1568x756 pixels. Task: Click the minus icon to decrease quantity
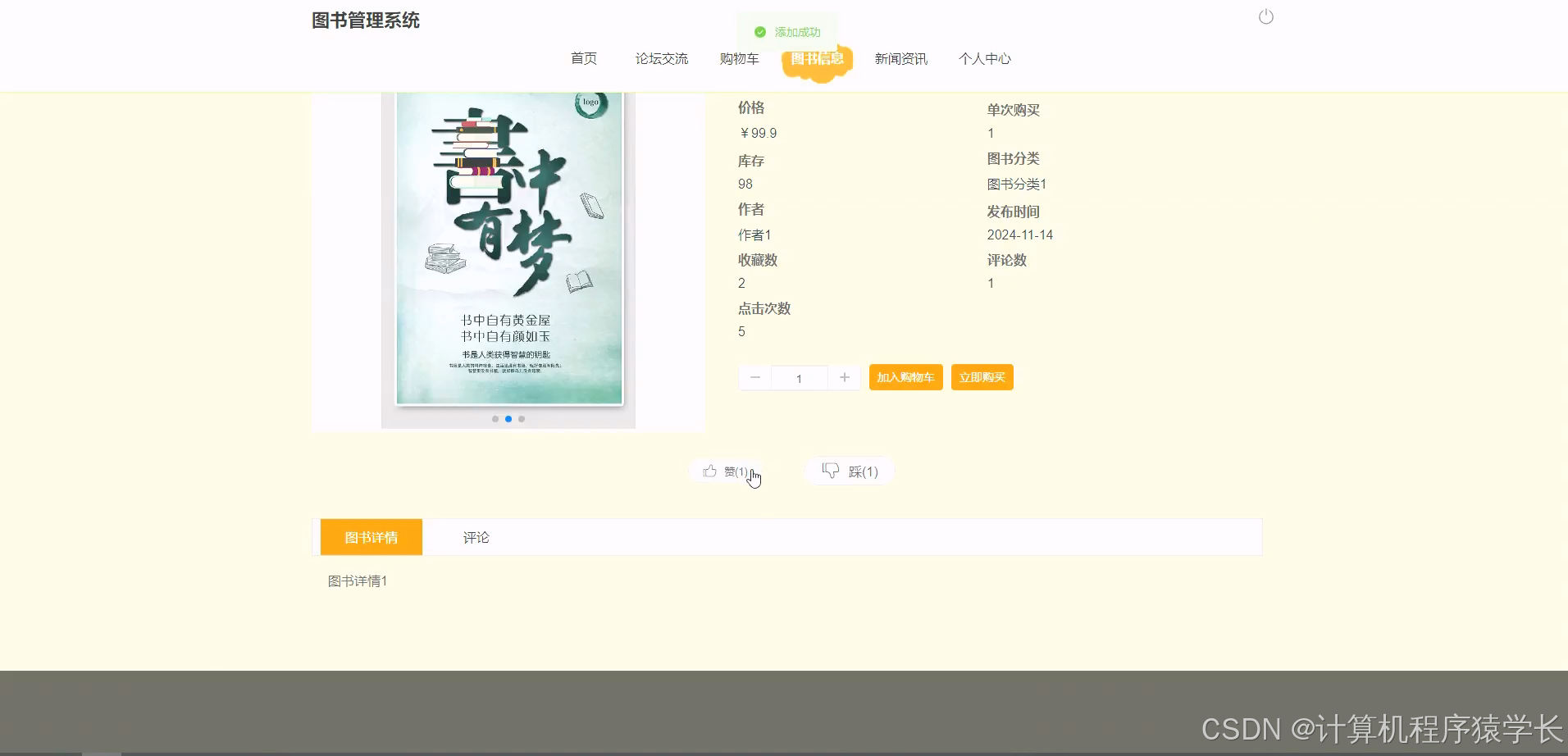coord(754,377)
